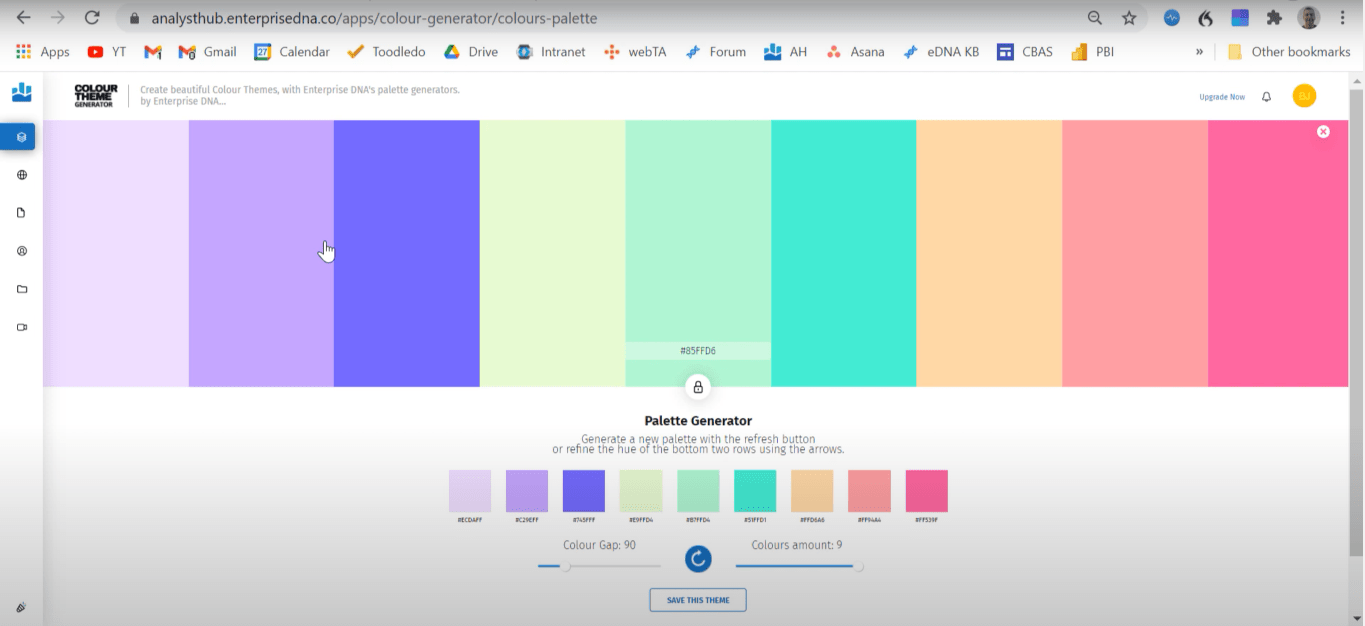Click the blue circular extension icon
This screenshot has height=626, width=1365.
point(1172,18)
